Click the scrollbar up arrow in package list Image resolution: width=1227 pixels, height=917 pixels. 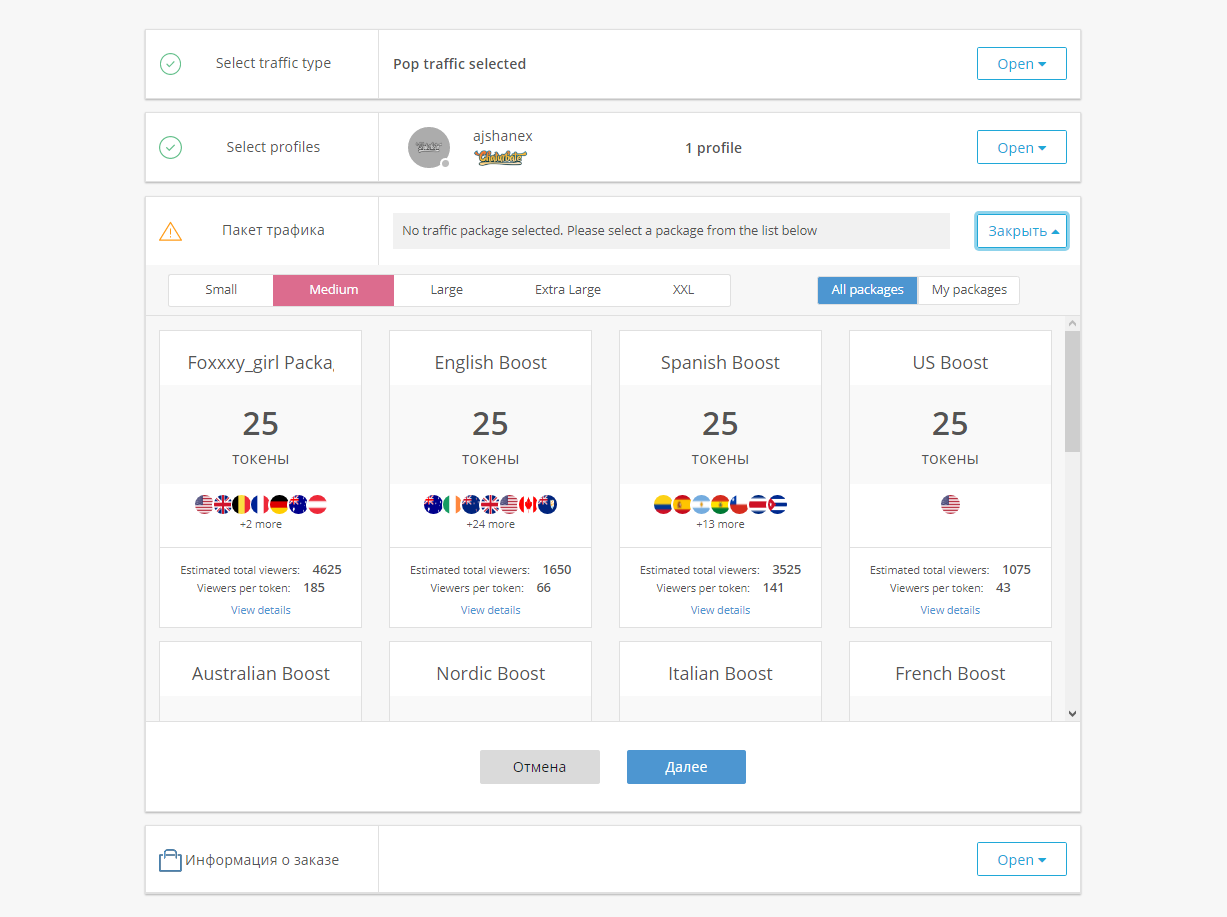click(1072, 324)
